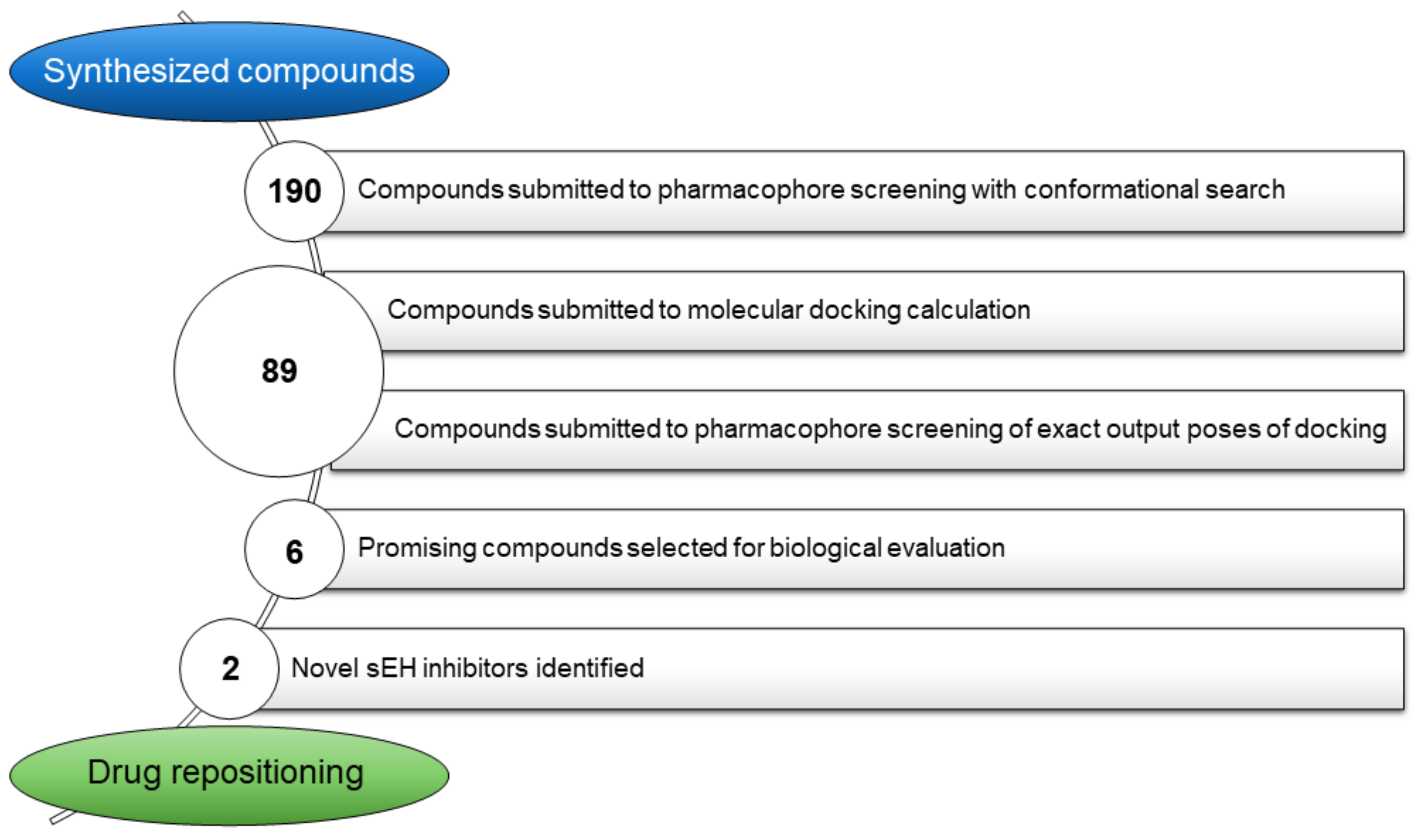
Task: Select the green Drug repositioning ellipse
Action: click(x=229, y=775)
